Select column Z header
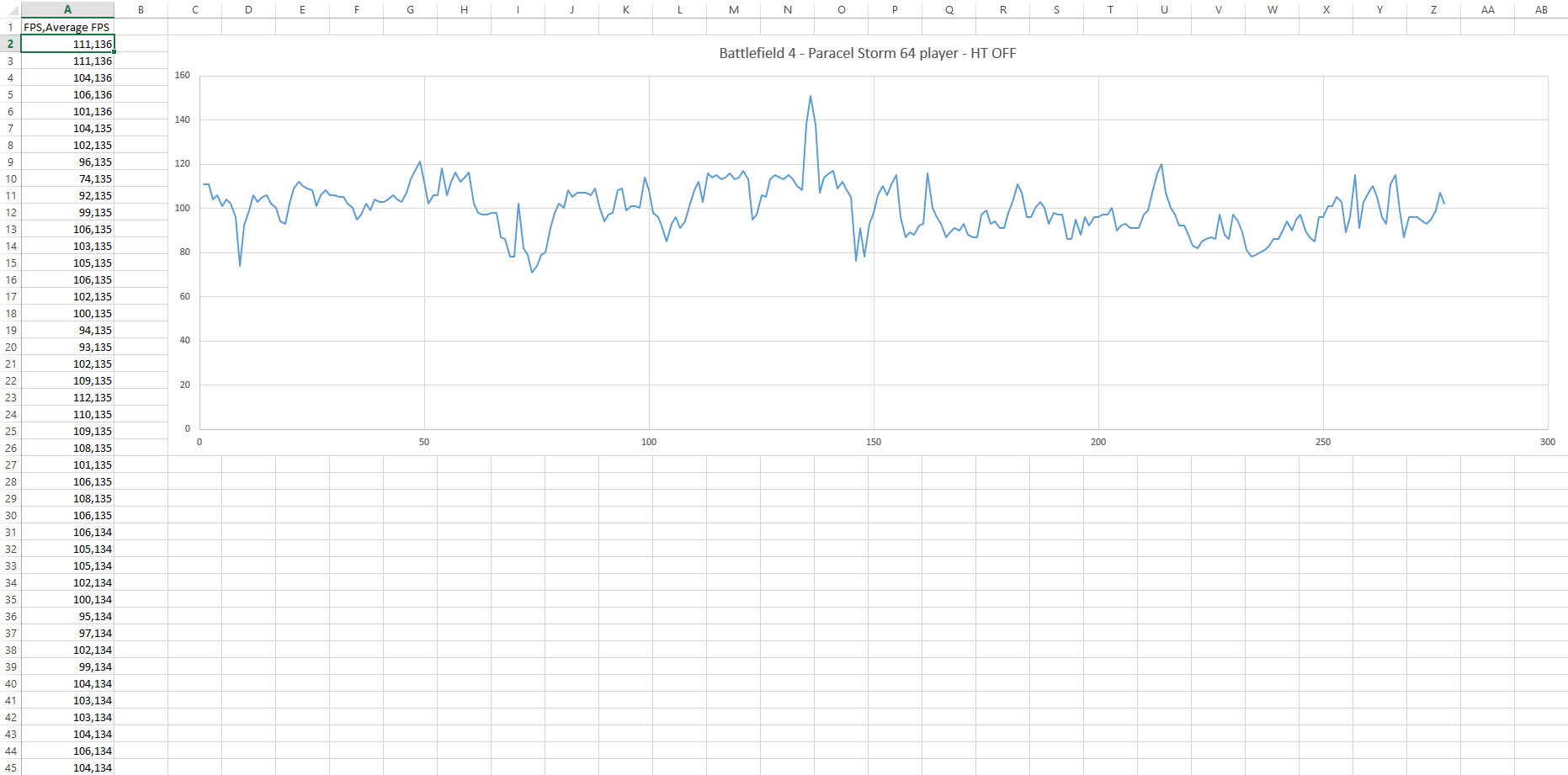The height and width of the screenshot is (775, 1568). 1433,9
